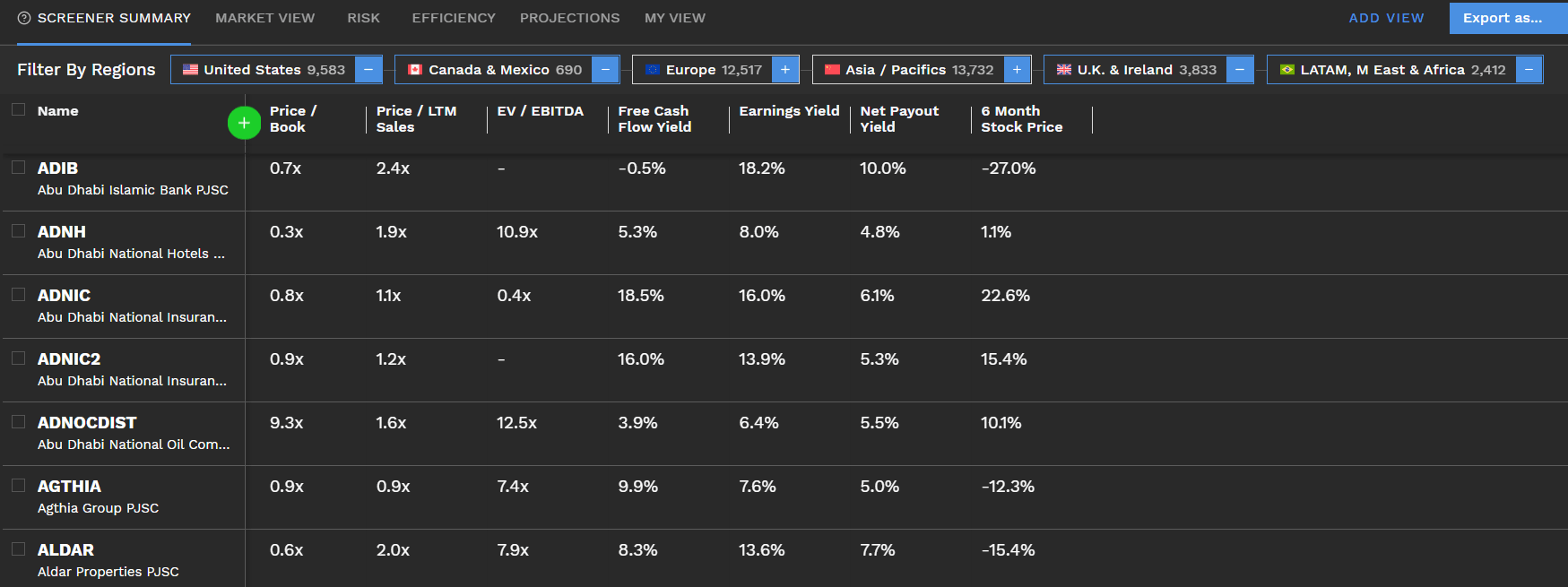This screenshot has width=1568, height=587.
Task: Sort by EV / EBITDA column header
Action: coord(540,111)
